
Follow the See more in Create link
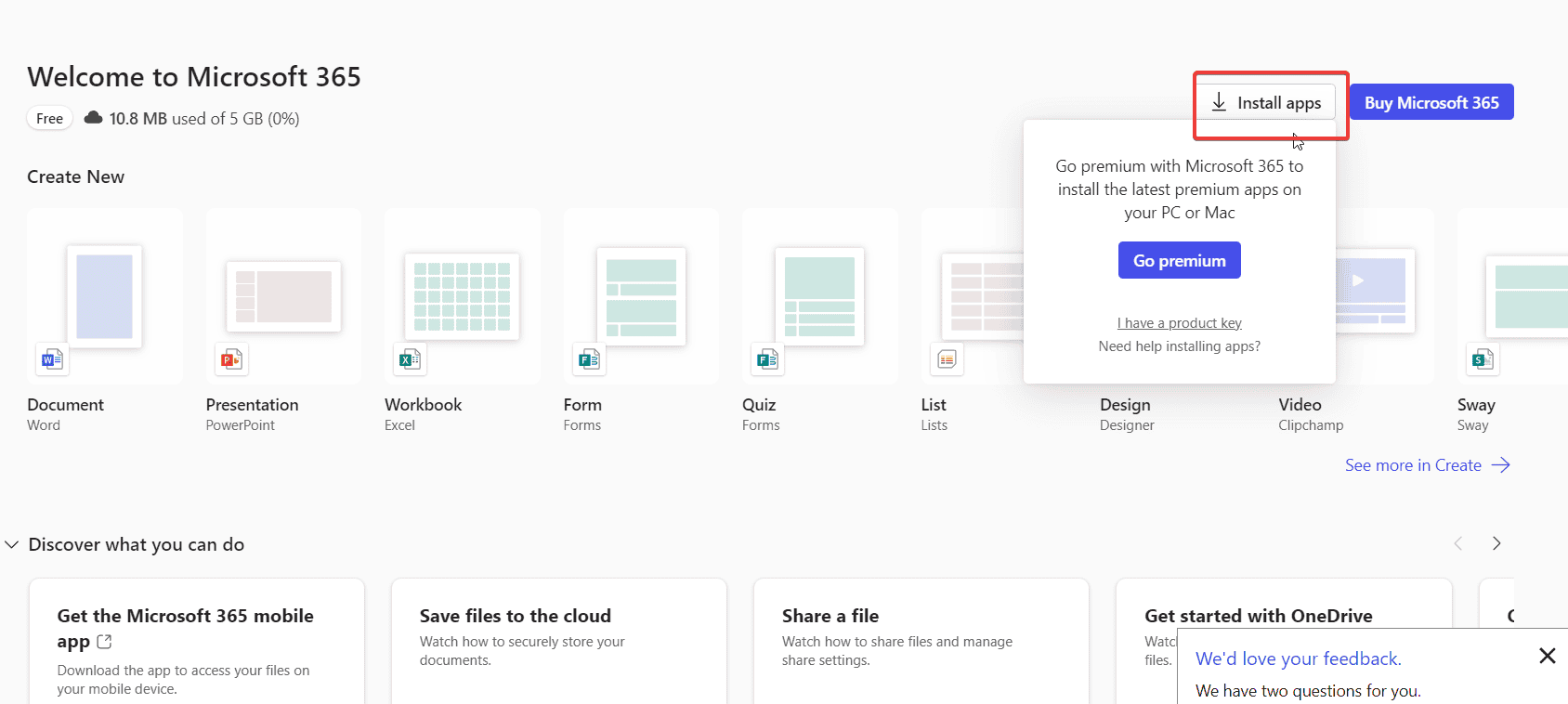(x=1427, y=465)
